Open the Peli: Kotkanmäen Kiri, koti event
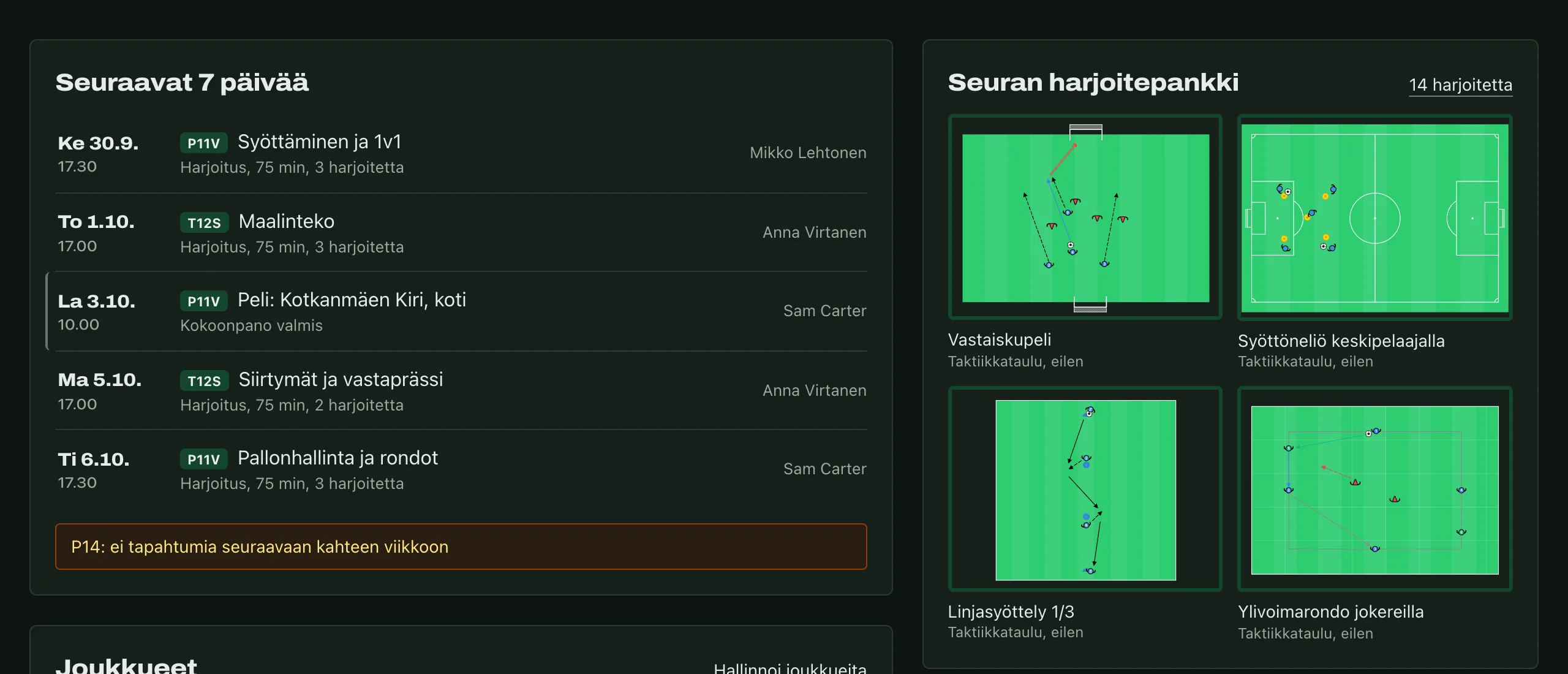The width and height of the screenshot is (1568, 674). pyautogui.click(x=461, y=311)
